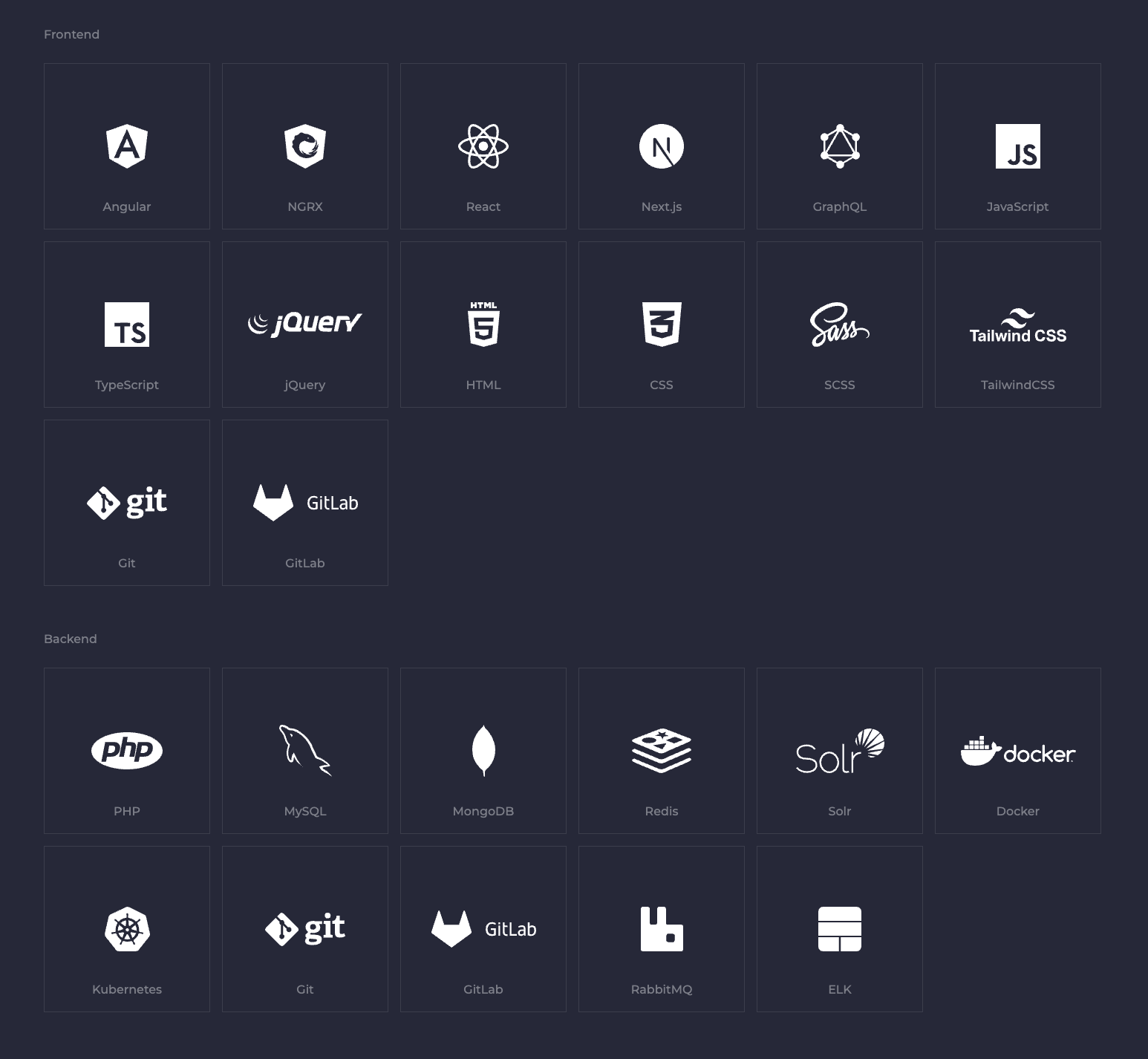This screenshot has height=1059, width=1148.
Task: Click the GraphQL hexagon icon
Action: click(840, 146)
